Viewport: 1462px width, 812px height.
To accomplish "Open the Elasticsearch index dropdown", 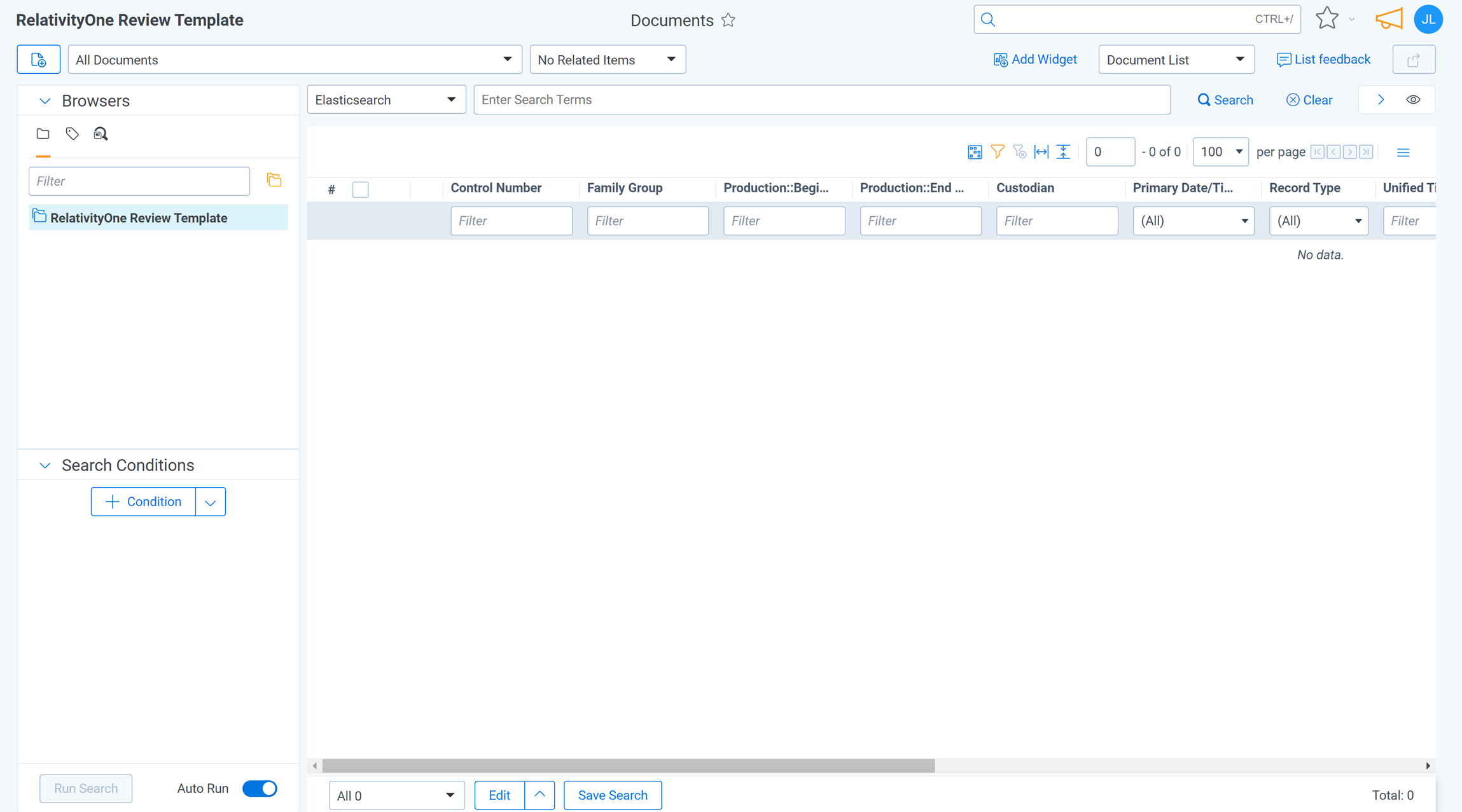I will click(x=386, y=100).
